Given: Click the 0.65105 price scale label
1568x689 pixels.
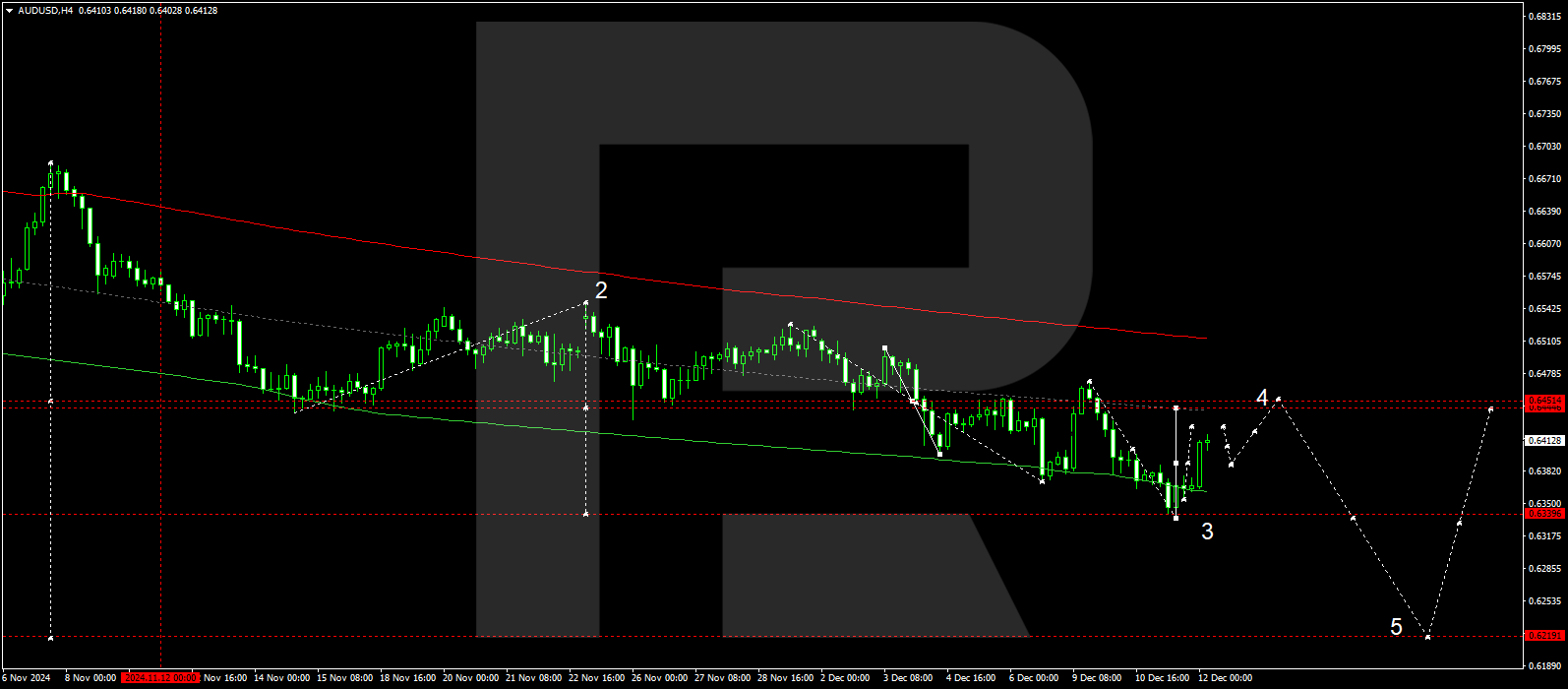Looking at the screenshot, I should click(x=1545, y=342).
